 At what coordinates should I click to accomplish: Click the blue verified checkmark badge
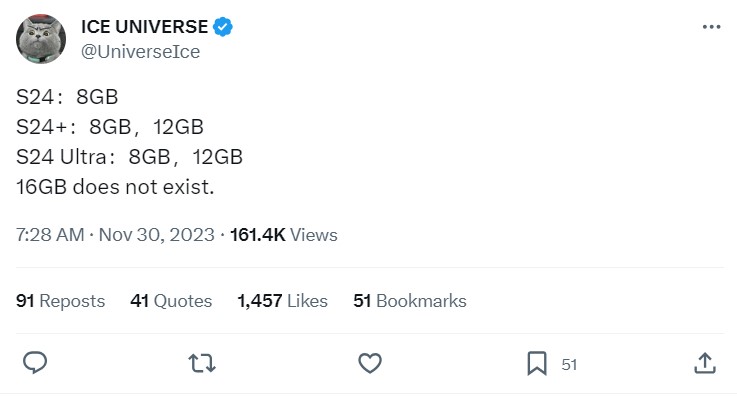click(223, 27)
